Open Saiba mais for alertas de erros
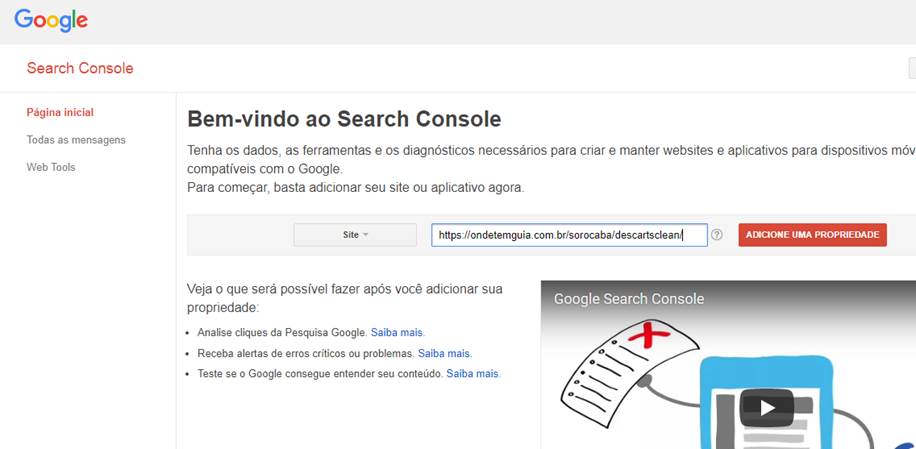The width and height of the screenshot is (916, 449). pos(444,353)
